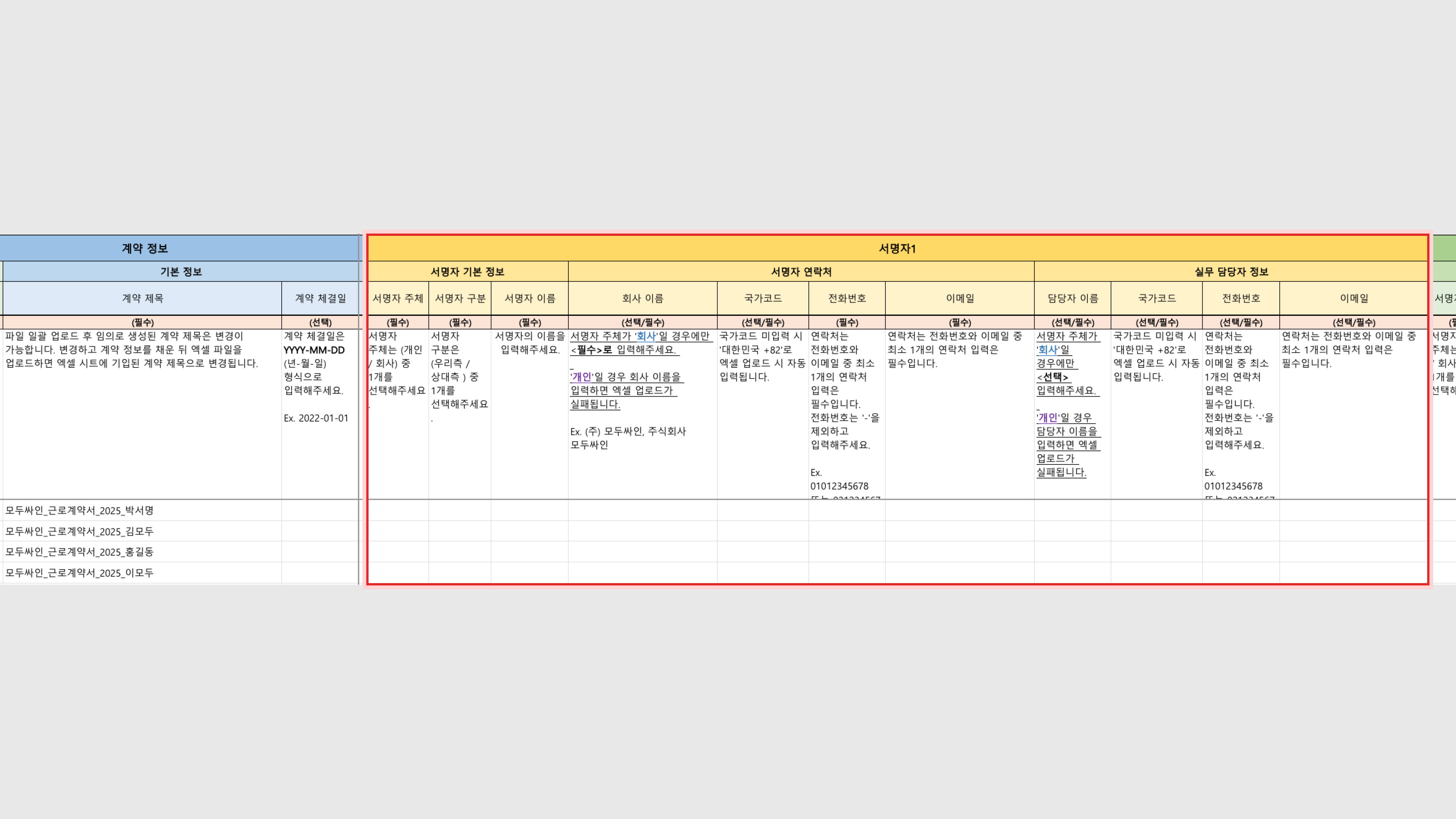The image size is (1456, 819).
Task: Click the 계약 체결일 column header
Action: 320,298
